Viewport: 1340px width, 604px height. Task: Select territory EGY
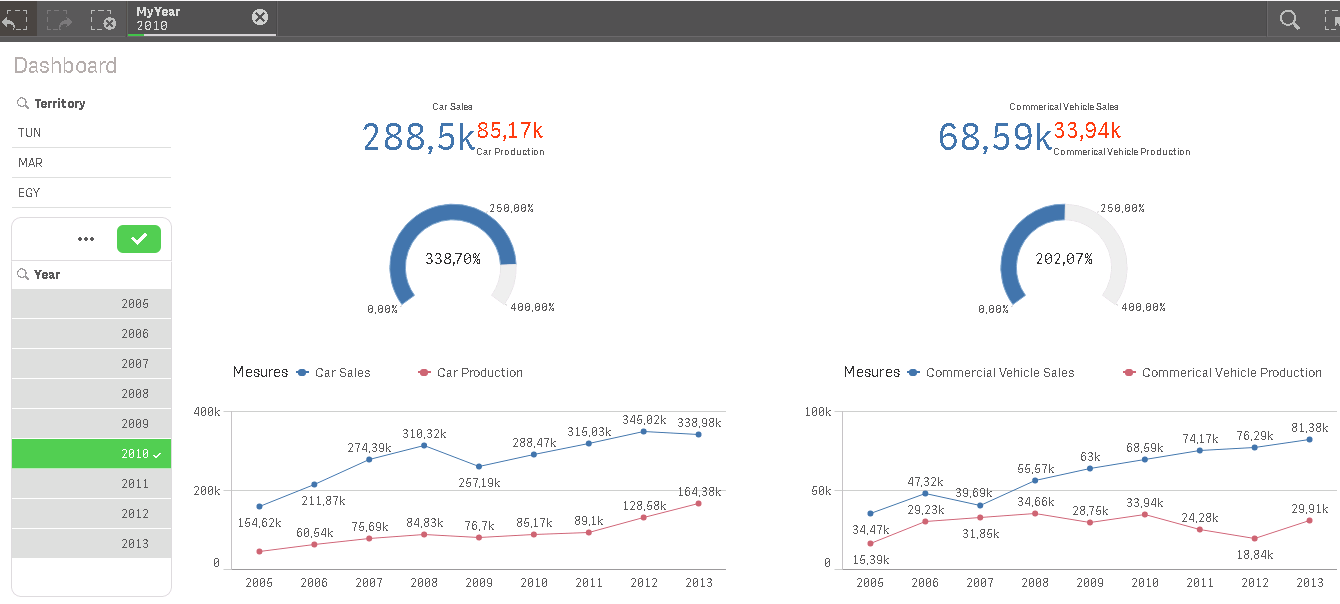pos(91,193)
